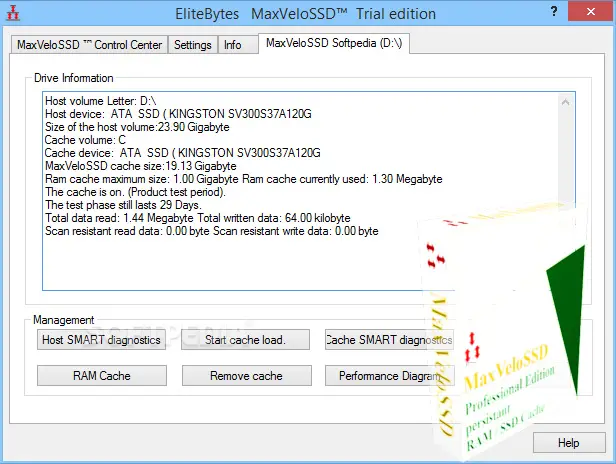The width and height of the screenshot is (616, 464).
Task: Show the Performance Diagram
Action: click(390, 376)
